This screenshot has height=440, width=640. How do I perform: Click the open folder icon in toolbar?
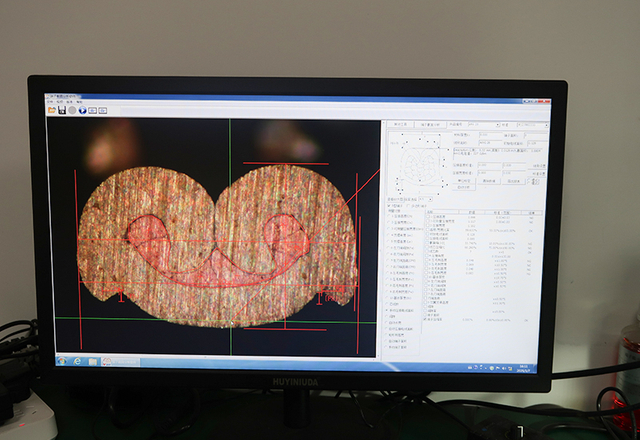click(x=52, y=111)
